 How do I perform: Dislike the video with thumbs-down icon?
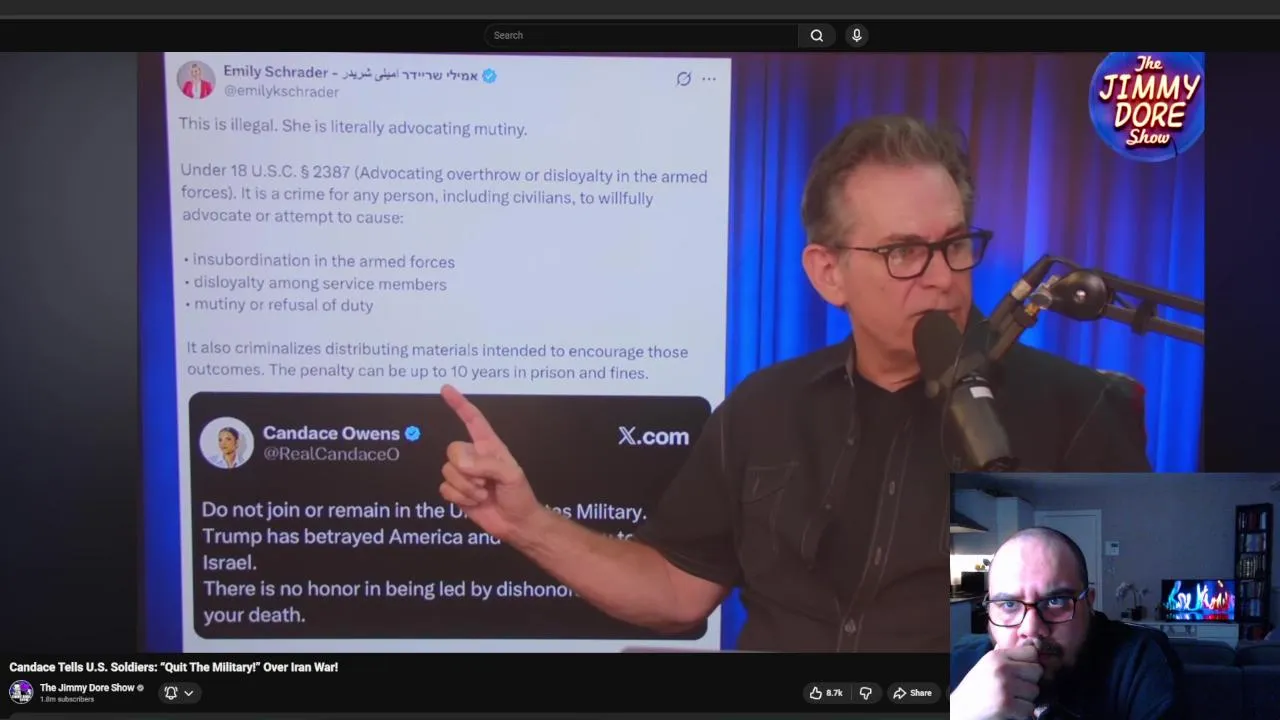tap(866, 693)
